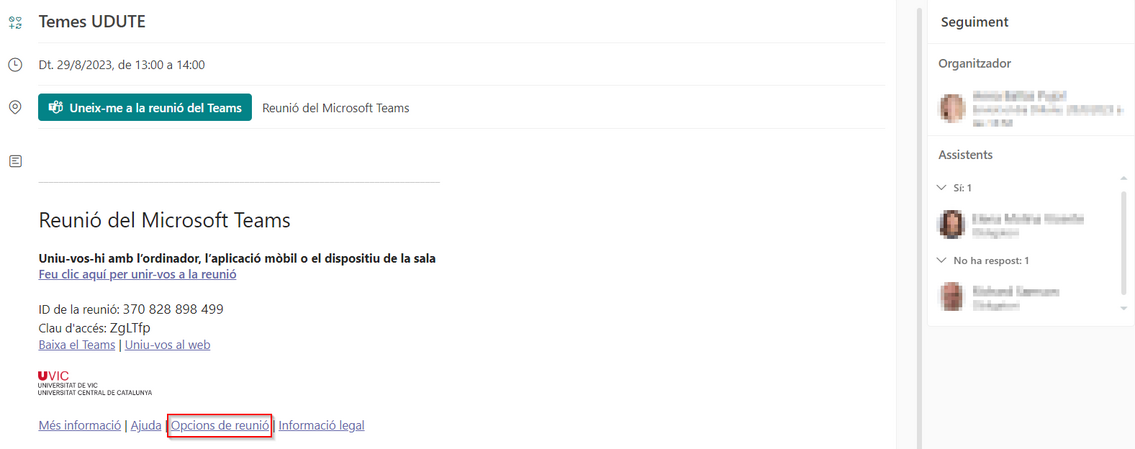Open the accepted attendee's avatar

[x=951, y=224]
